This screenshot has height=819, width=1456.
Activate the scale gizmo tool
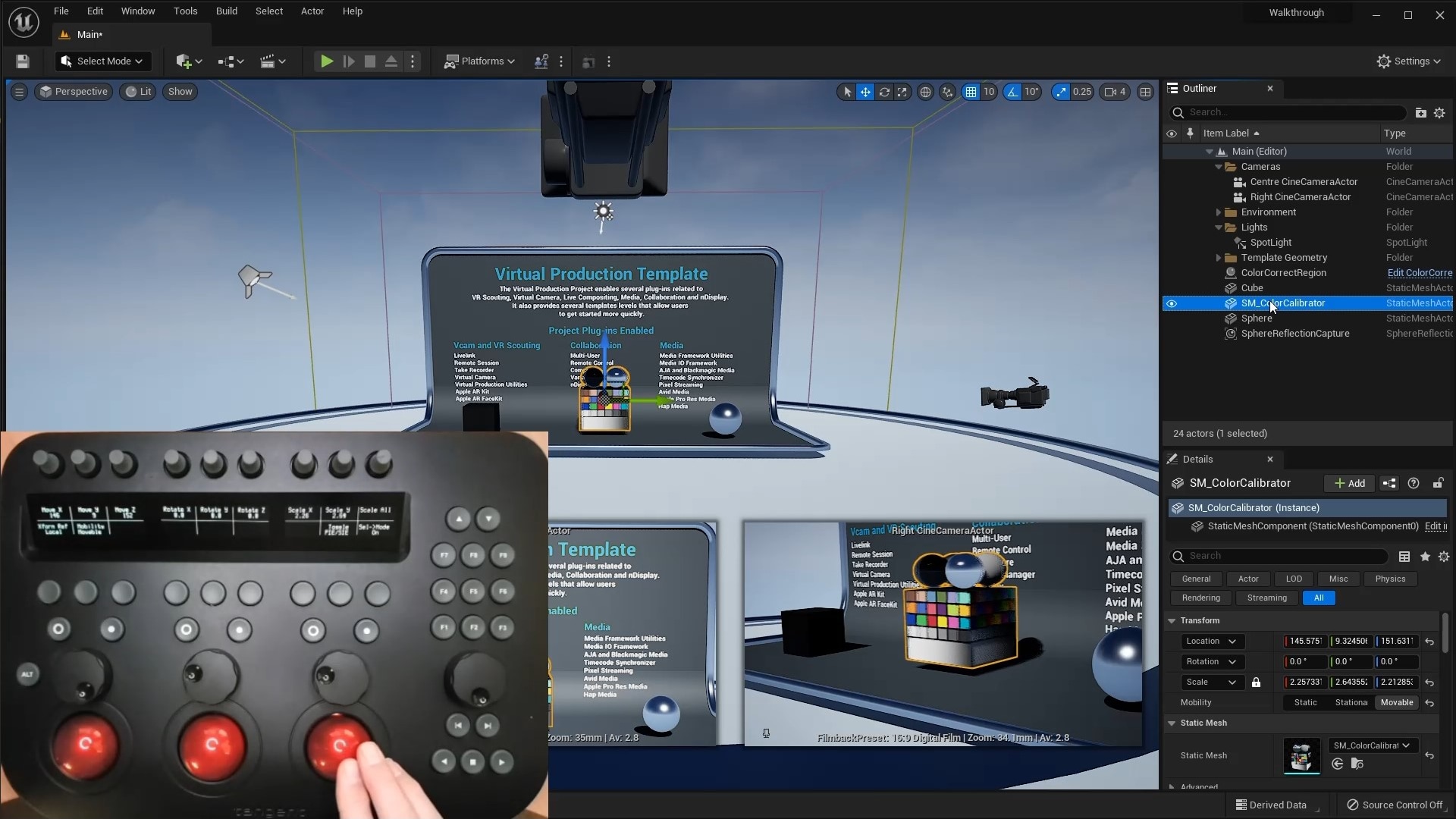902,92
